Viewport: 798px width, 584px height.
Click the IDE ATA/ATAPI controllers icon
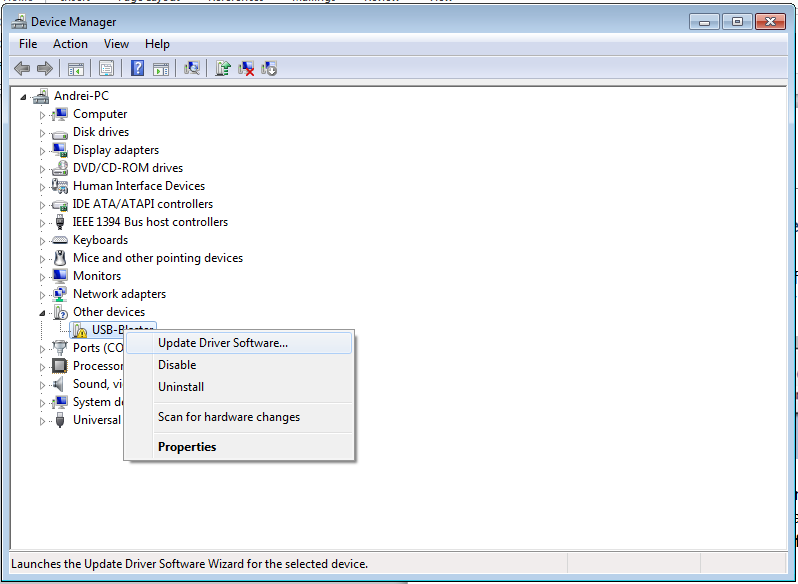point(60,205)
